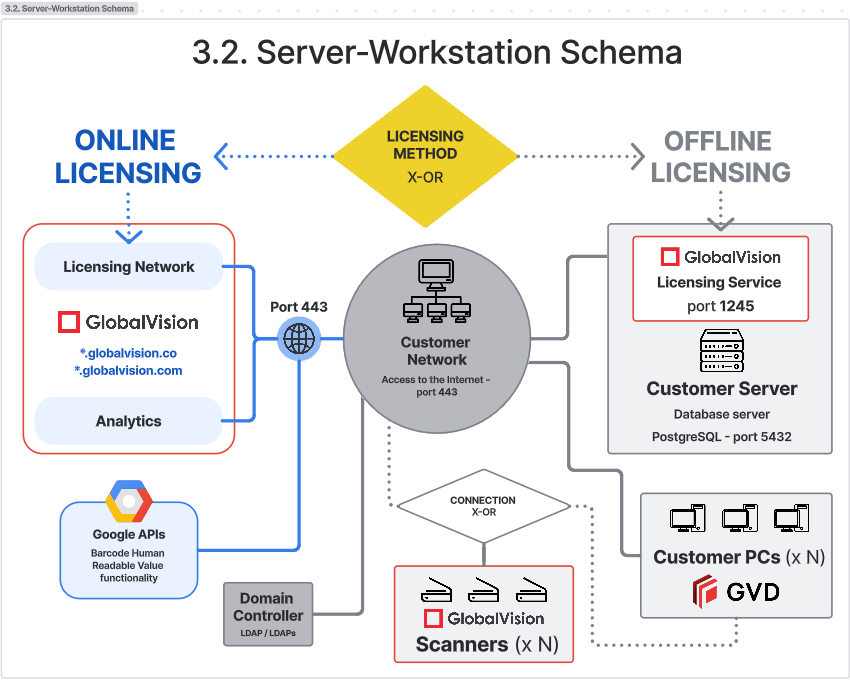Click the Licensing Network pill
This screenshot has height=680, width=850.
129,267
